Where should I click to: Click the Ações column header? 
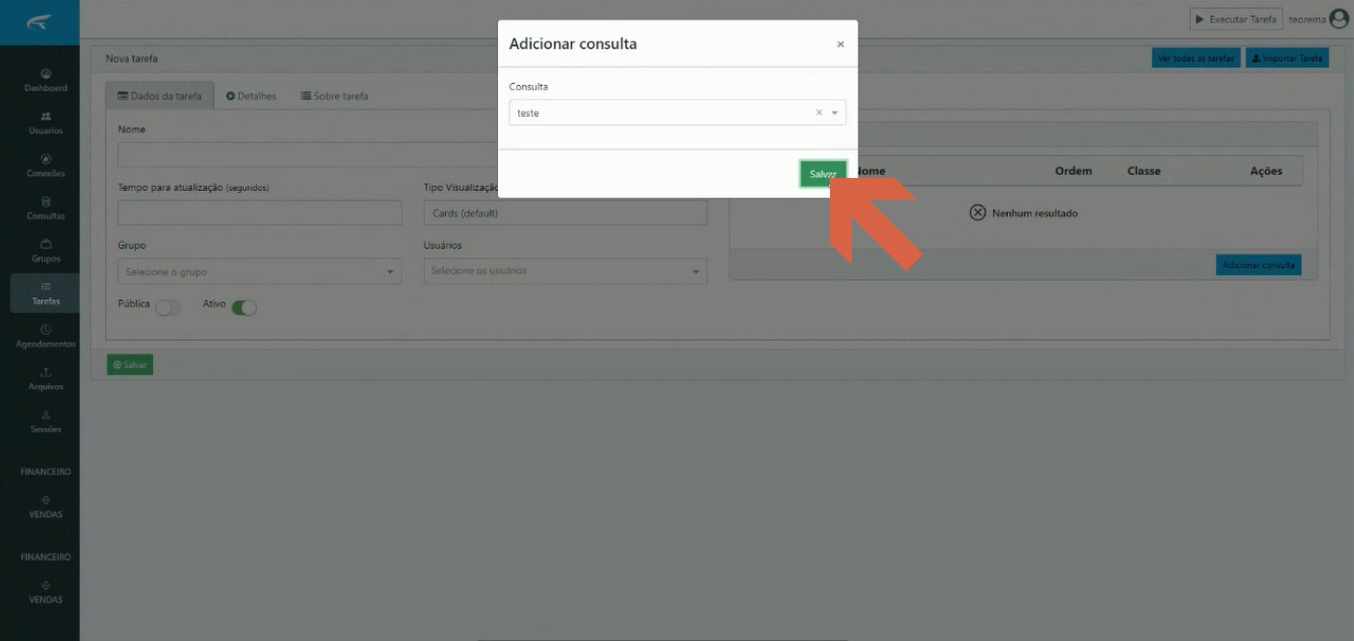click(1266, 171)
